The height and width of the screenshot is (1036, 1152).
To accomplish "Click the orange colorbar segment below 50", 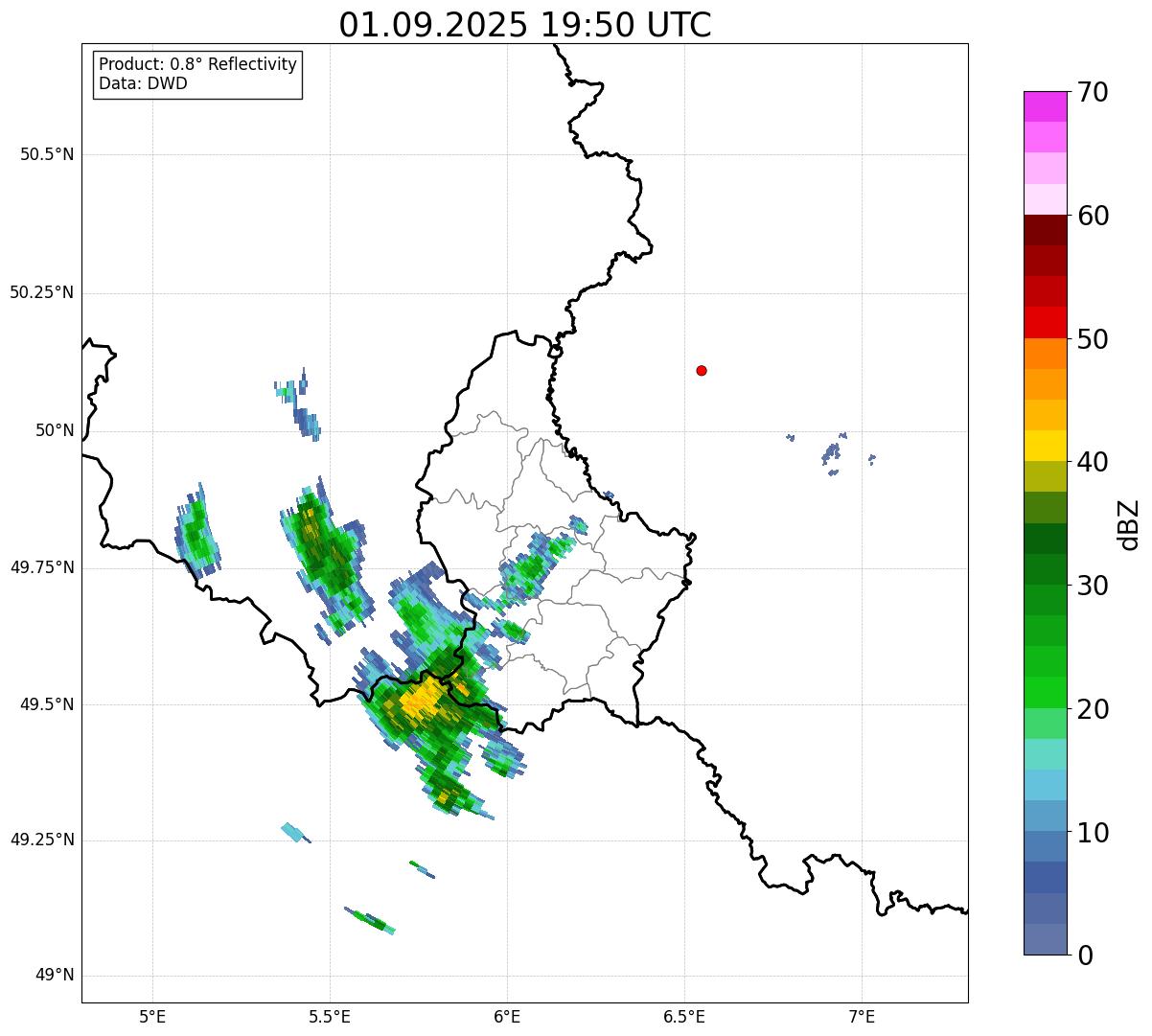I will coord(1045,354).
